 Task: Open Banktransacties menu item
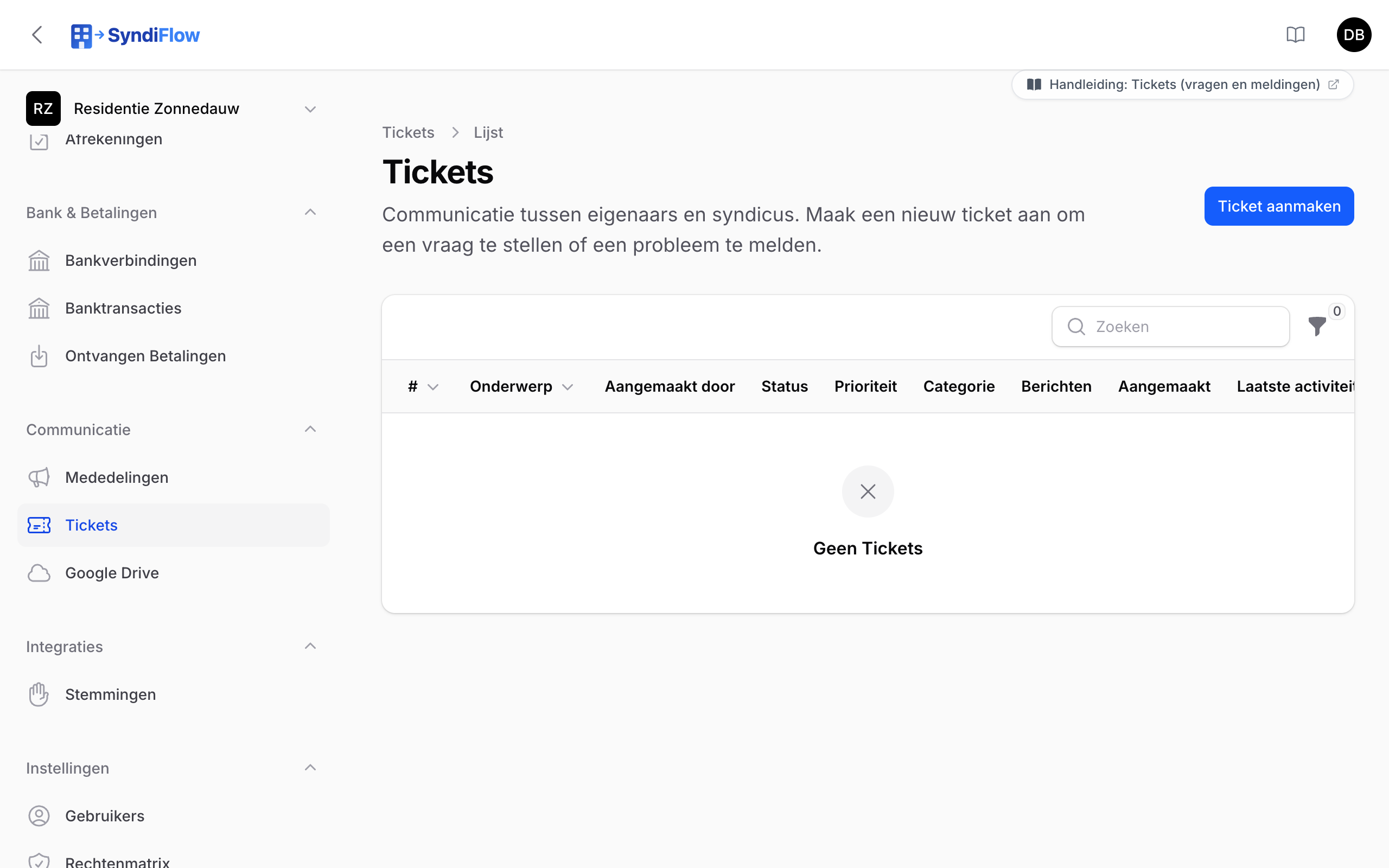pos(173,308)
